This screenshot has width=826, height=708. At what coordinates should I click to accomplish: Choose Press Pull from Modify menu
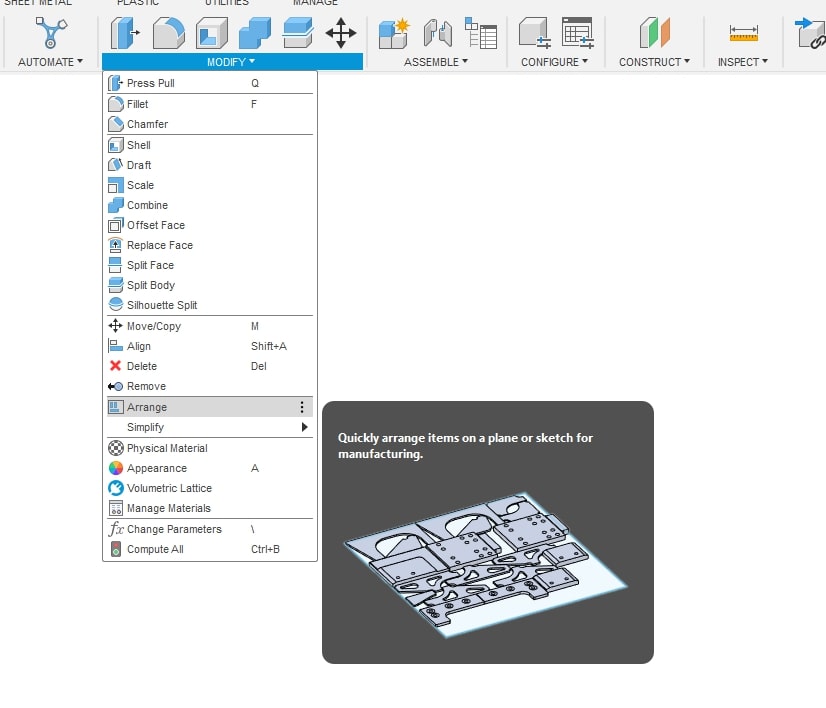click(x=210, y=83)
